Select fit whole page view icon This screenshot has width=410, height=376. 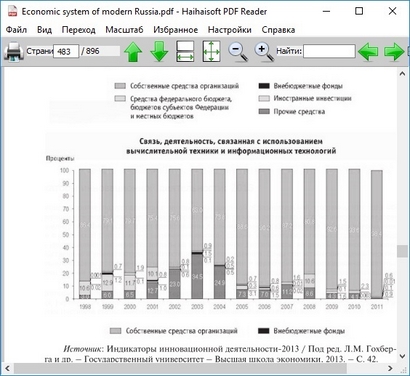(211, 51)
